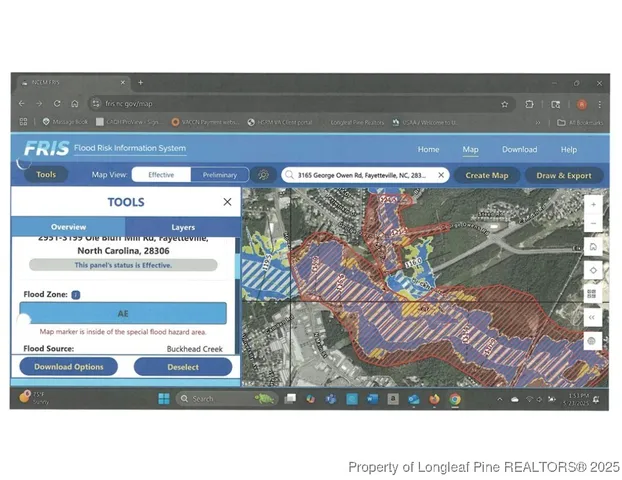The height and width of the screenshot is (480, 622).
Task: Click the globe icon on map
Action: click(592, 341)
